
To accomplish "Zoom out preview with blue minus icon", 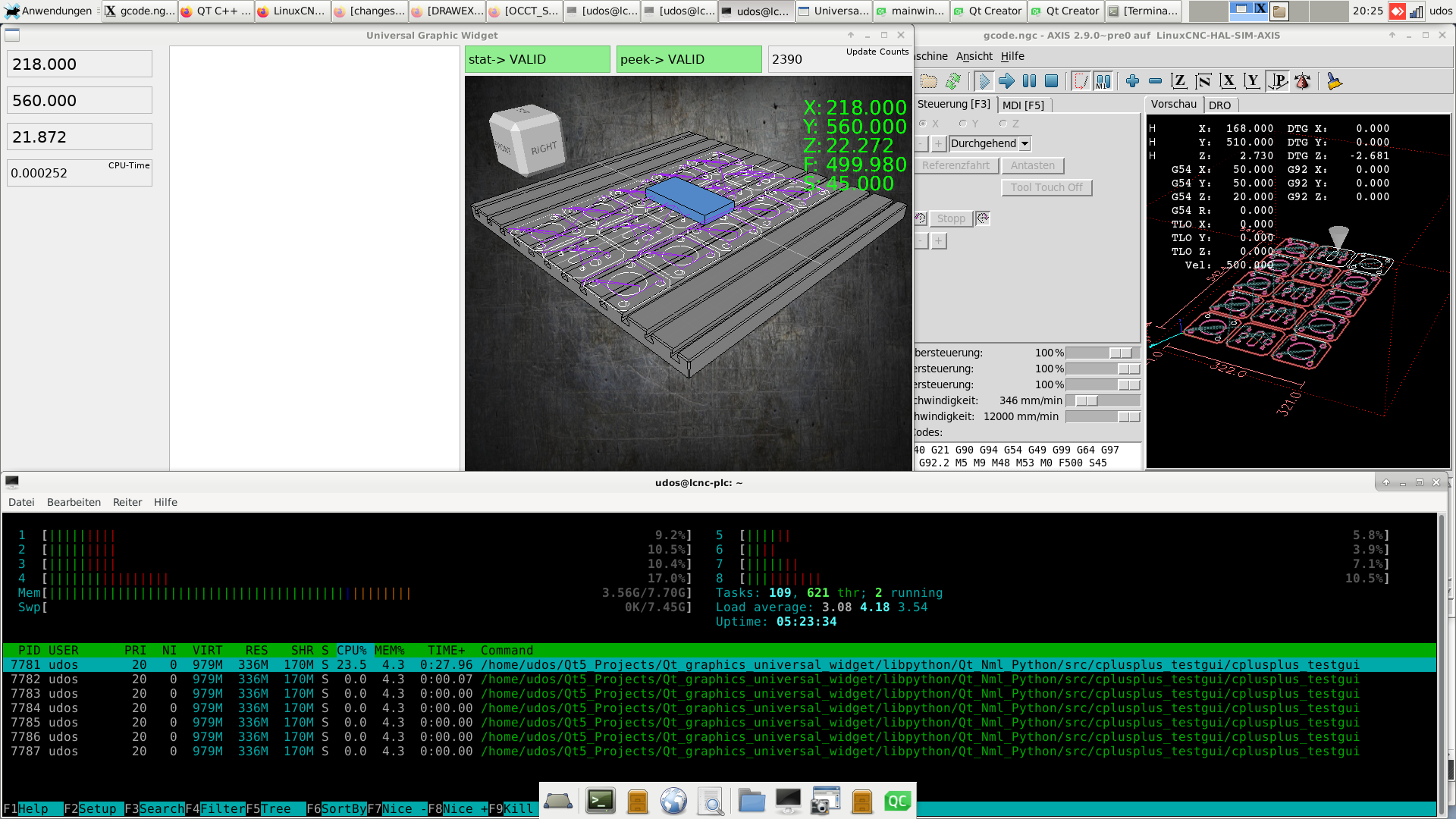I will click(x=1155, y=81).
